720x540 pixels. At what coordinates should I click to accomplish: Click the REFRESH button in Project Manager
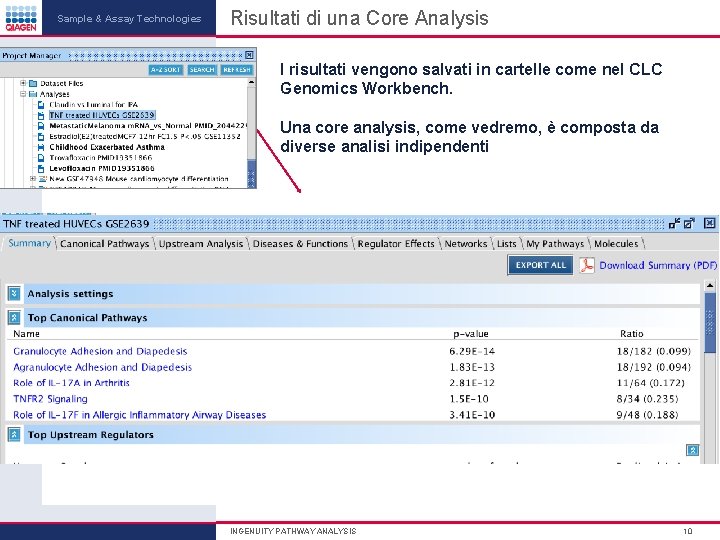pos(236,70)
